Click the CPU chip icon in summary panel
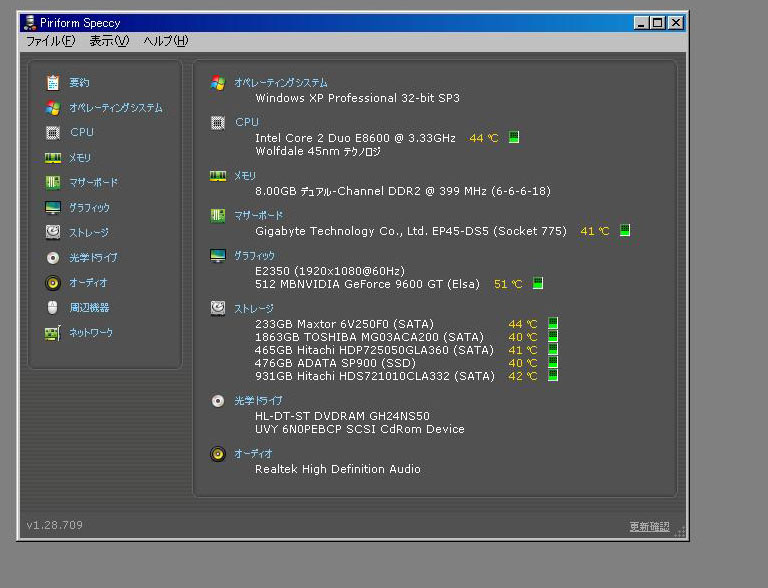The height and width of the screenshot is (588, 768). pos(218,122)
